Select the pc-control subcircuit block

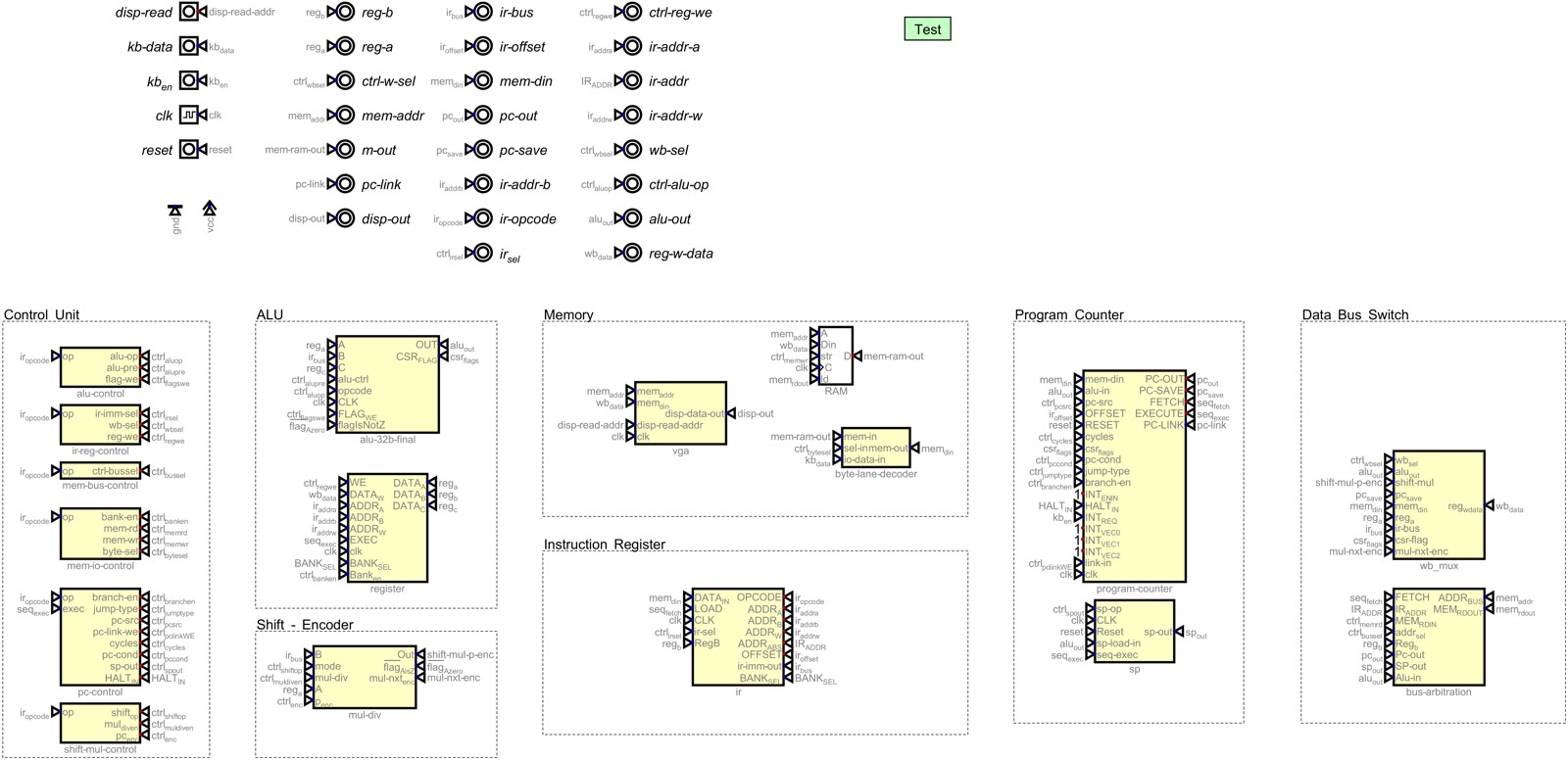click(x=100, y=638)
